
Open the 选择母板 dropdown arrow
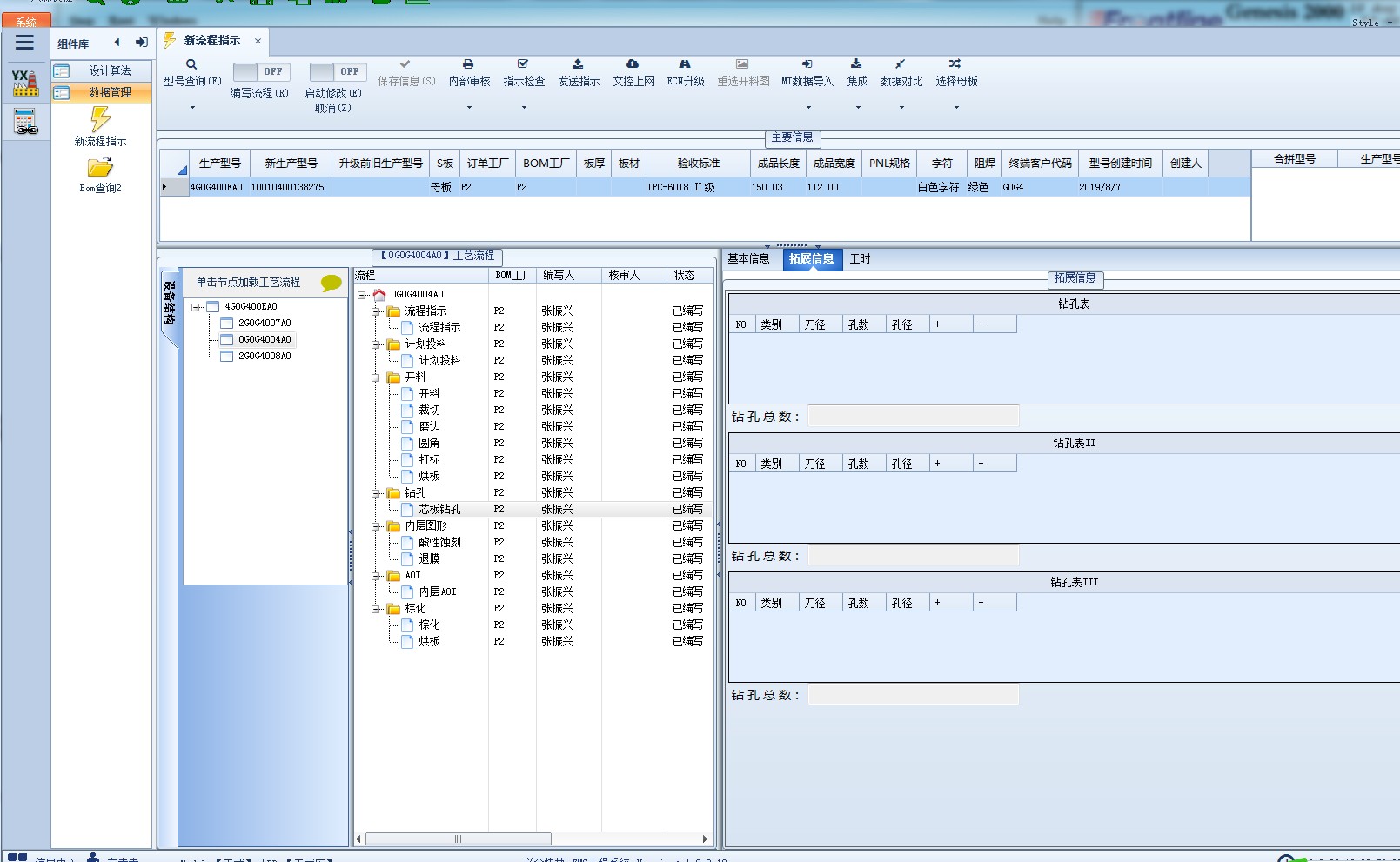[956, 108]
